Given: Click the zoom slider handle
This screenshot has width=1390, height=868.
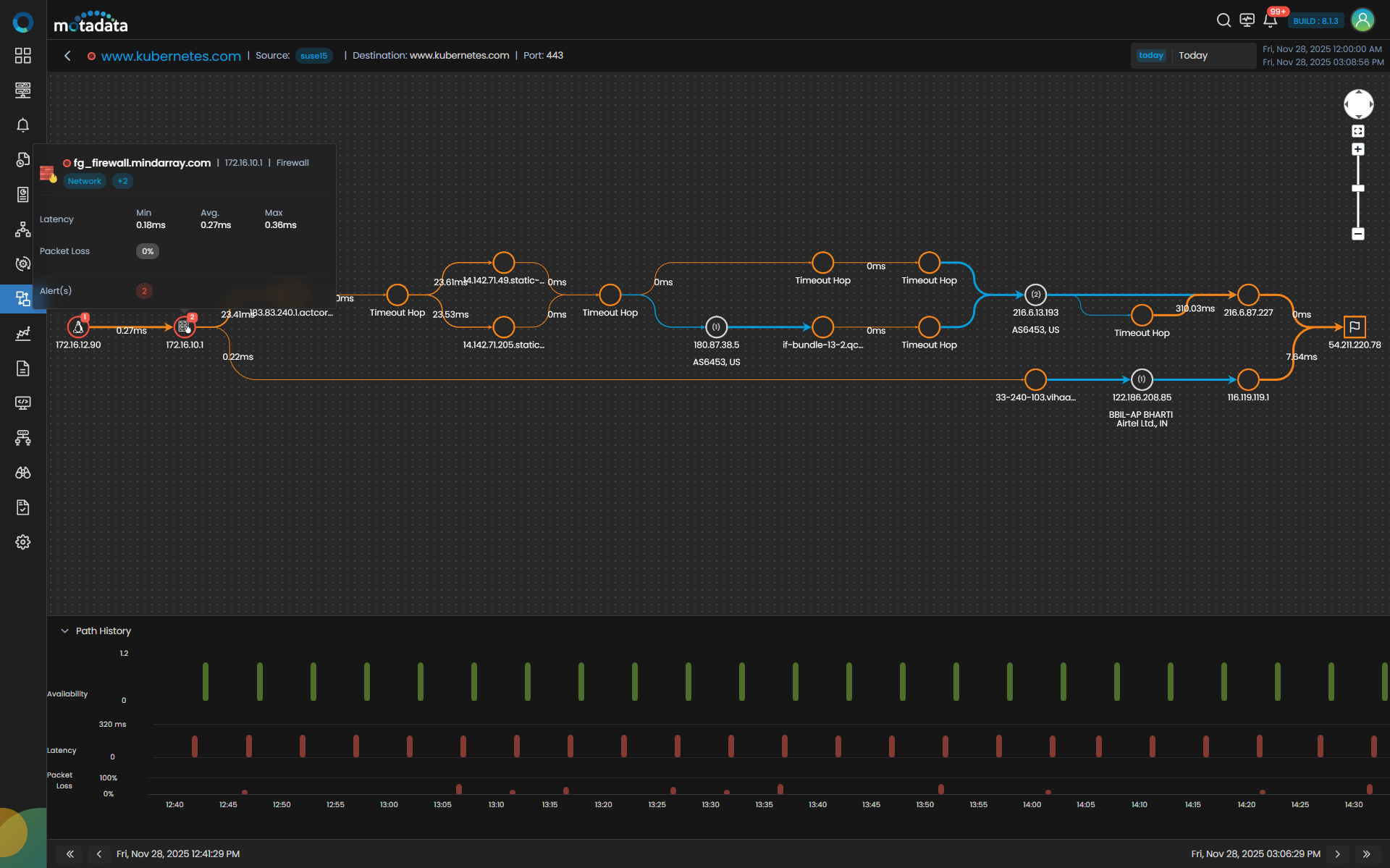Looking at the screenshot, I should [1358, 188].
